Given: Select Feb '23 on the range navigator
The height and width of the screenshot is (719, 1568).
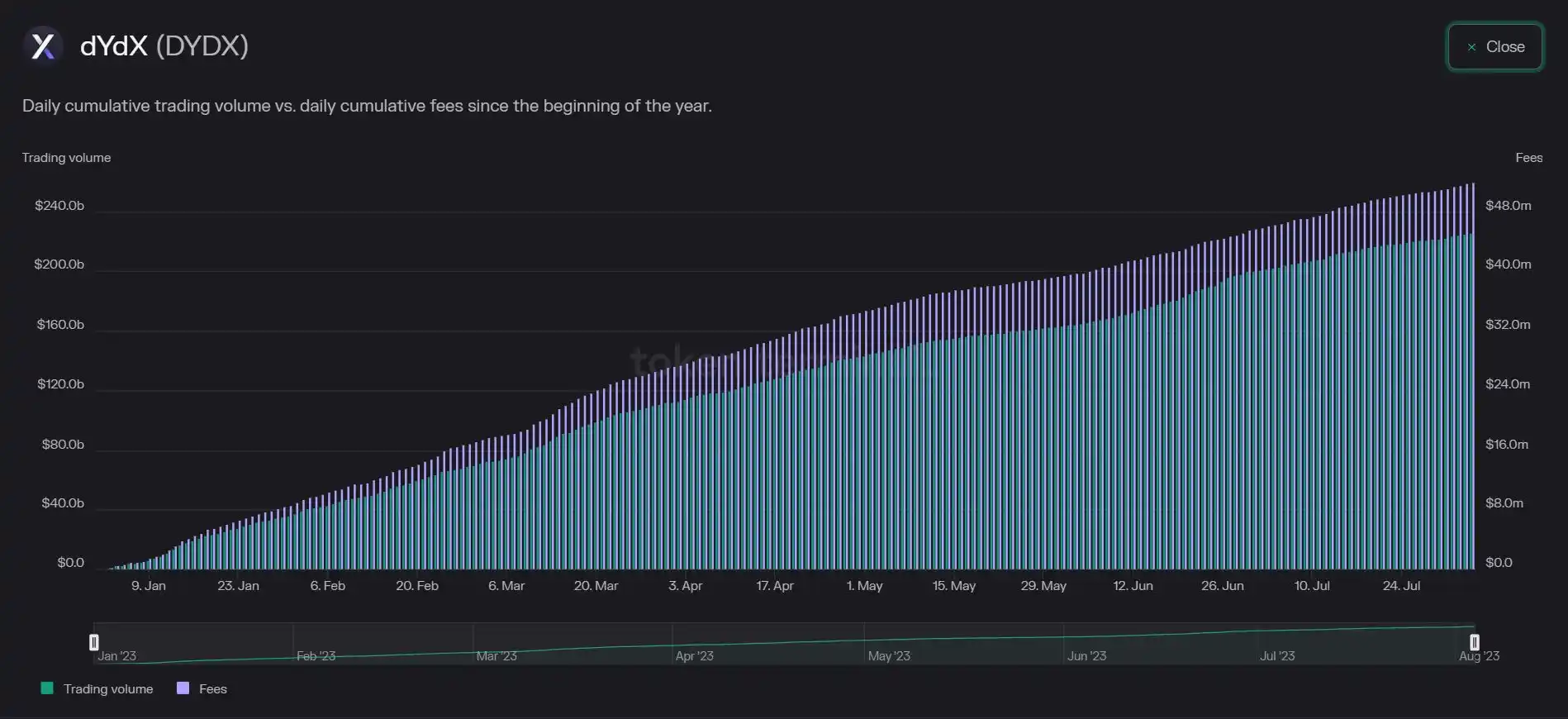Looking at the screenshot, I should click(316, 656).
